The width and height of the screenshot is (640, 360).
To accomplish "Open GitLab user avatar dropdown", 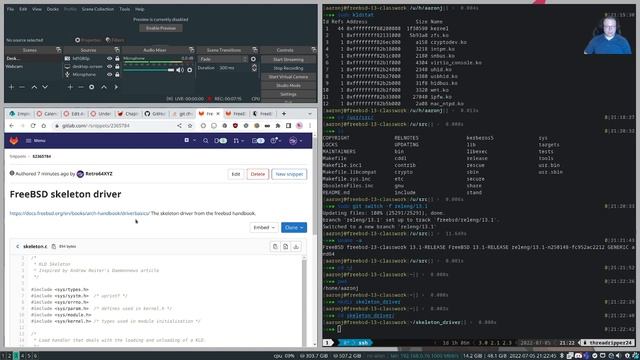I will pyautogui.click(x=296, y=140).
